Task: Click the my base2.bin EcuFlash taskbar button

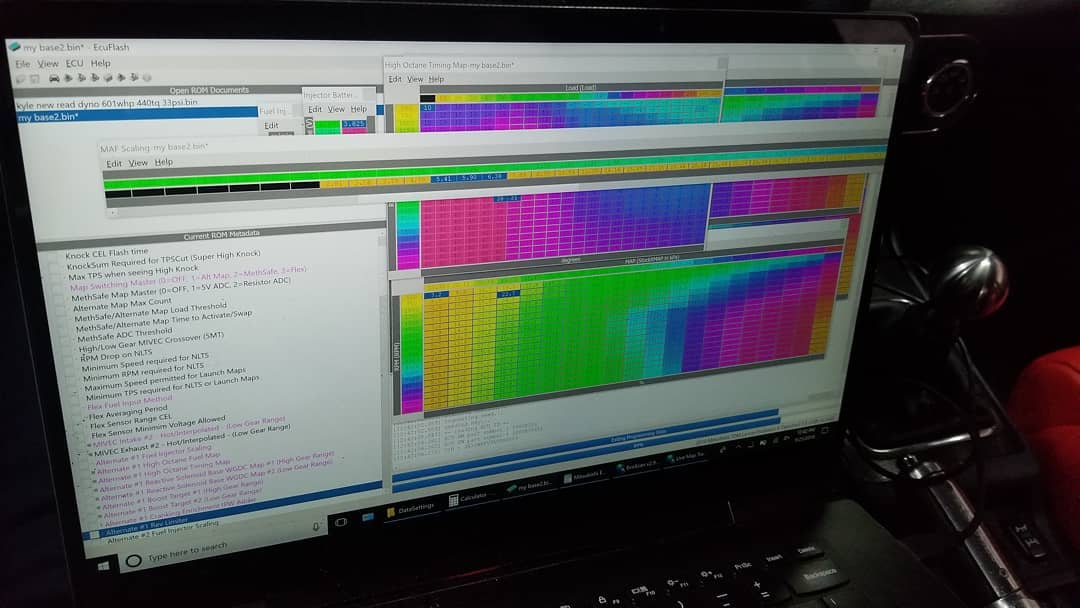Action: 528,486
